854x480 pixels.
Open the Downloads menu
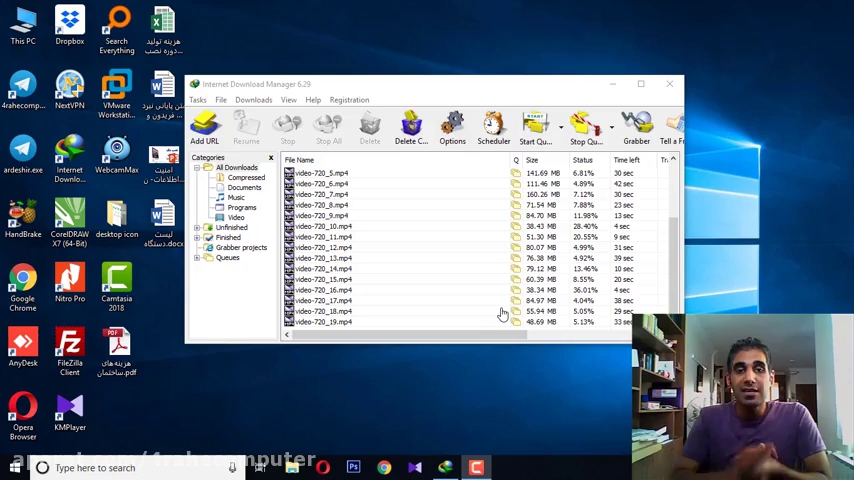pos(253,100)
